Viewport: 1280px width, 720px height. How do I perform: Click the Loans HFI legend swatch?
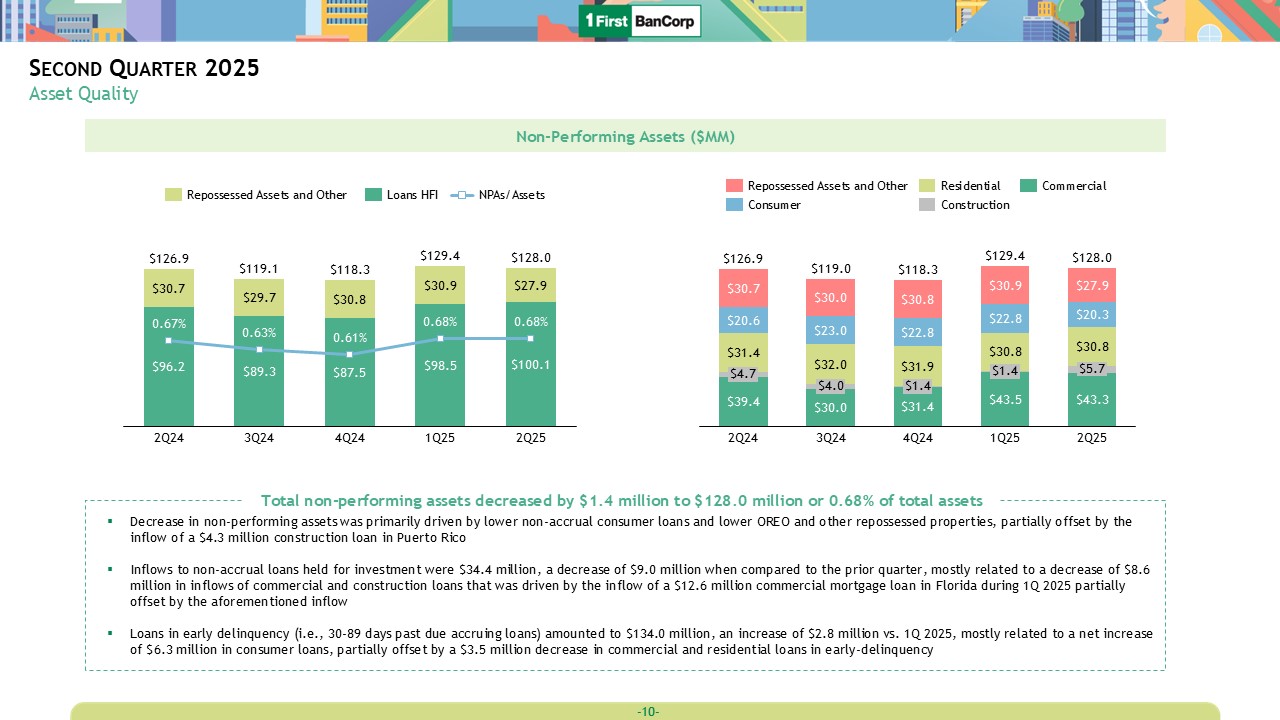point(373,195)
